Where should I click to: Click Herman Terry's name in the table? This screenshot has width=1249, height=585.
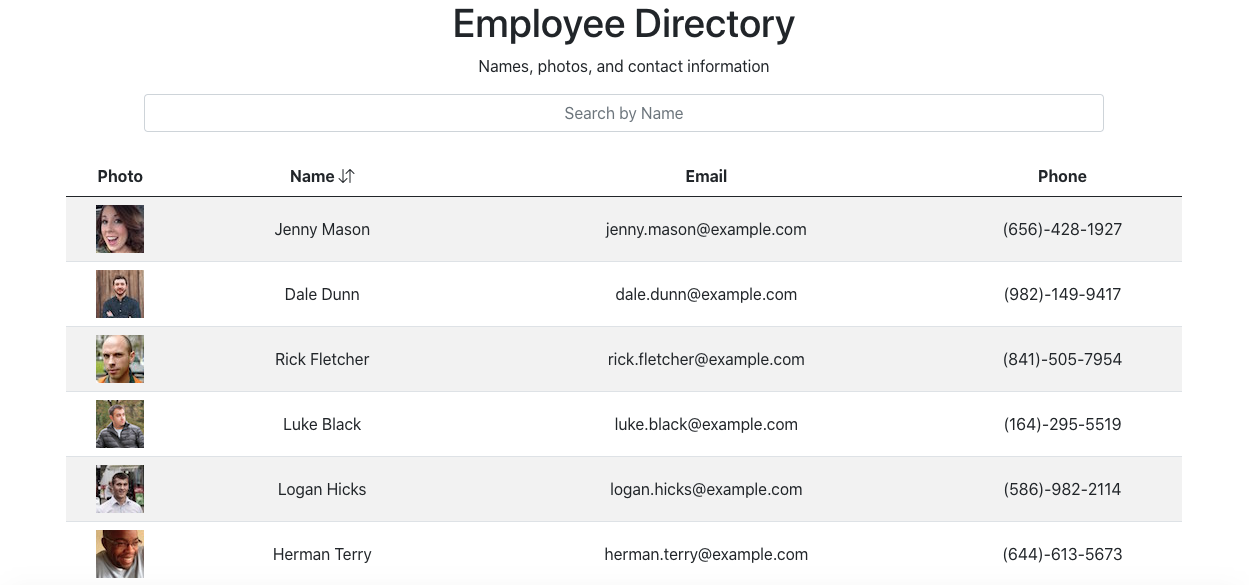(x=322, y=554)
